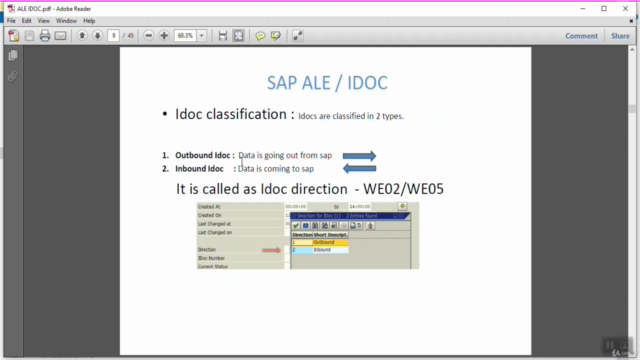
Task: Open the Share pane
Action: point(620,36)
